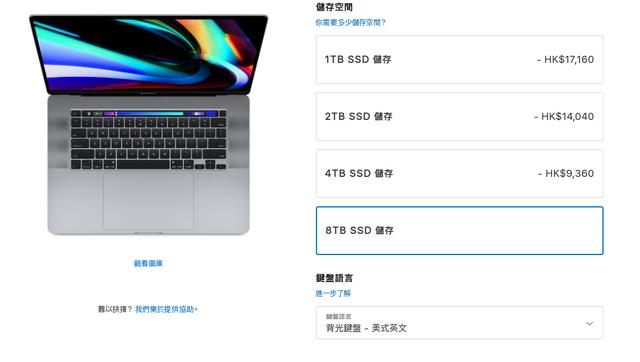Select the 1TB SSD 儲存 option

coord(459,60)
